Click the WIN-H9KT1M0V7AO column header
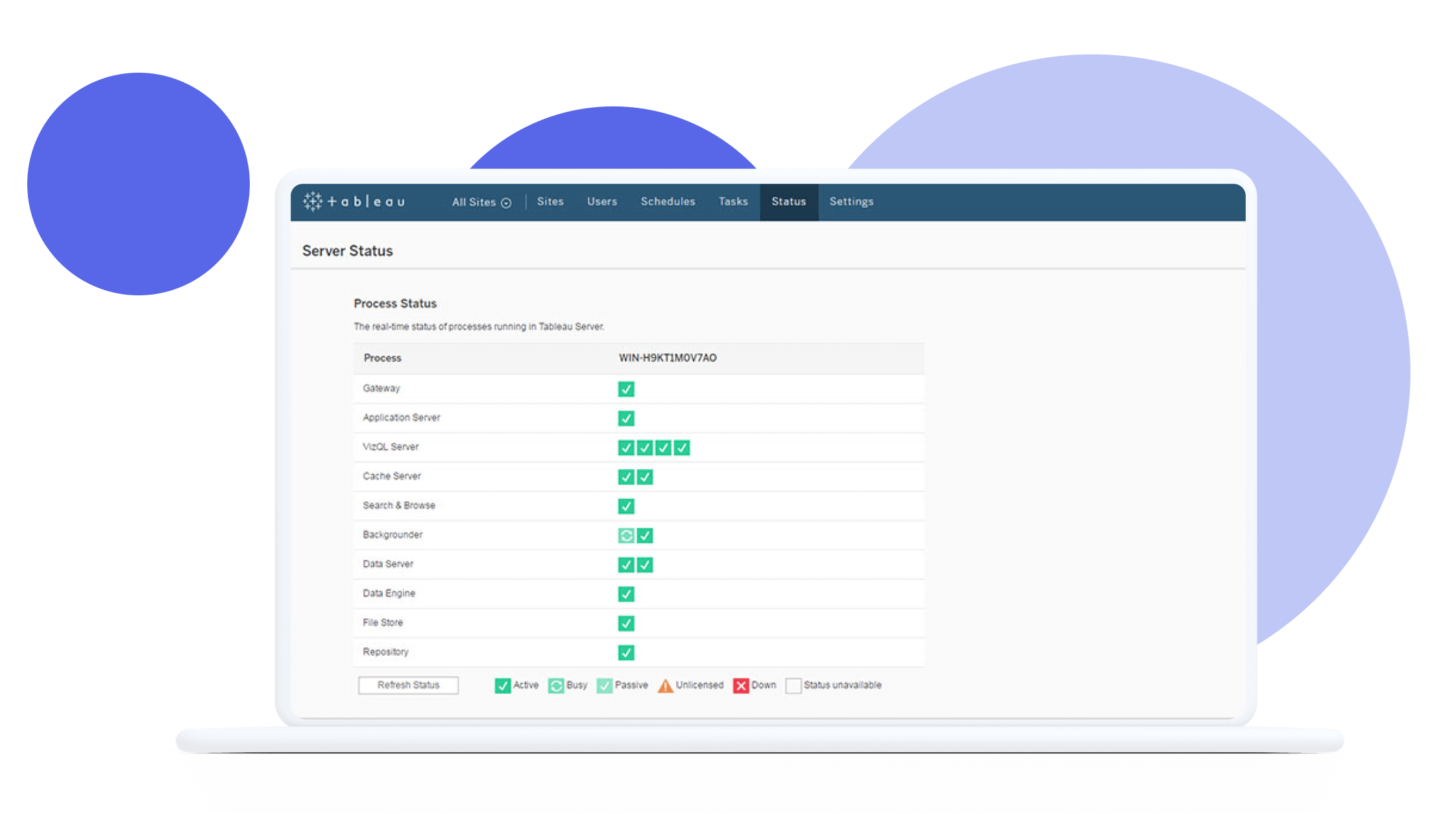The width and height of the screenshot is (1456, 814). (x=668, y=358)
